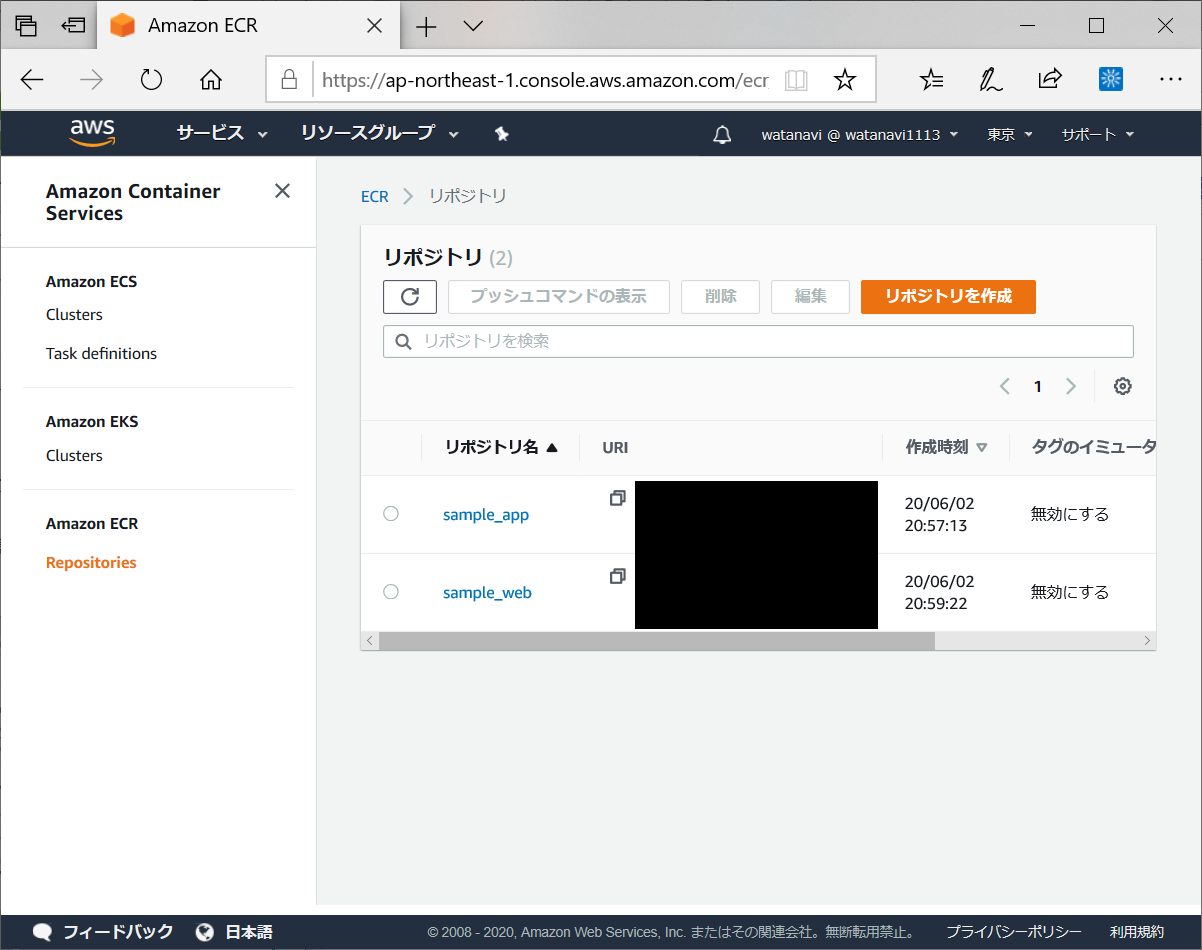This screenshot has height=950, width=1202.
Task: Click the site lock security icon
Action: (x=289, y=80)
